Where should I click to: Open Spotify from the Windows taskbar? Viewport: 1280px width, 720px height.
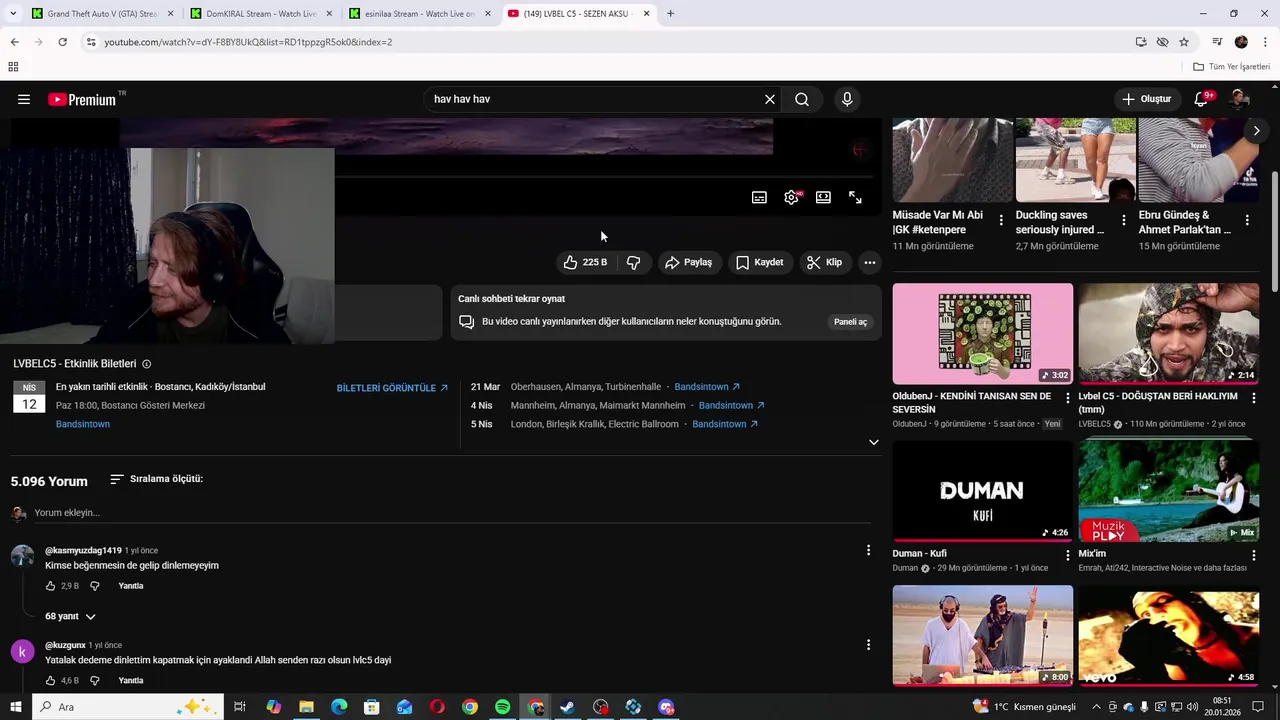pyautogui.click(x=503, y=707)
